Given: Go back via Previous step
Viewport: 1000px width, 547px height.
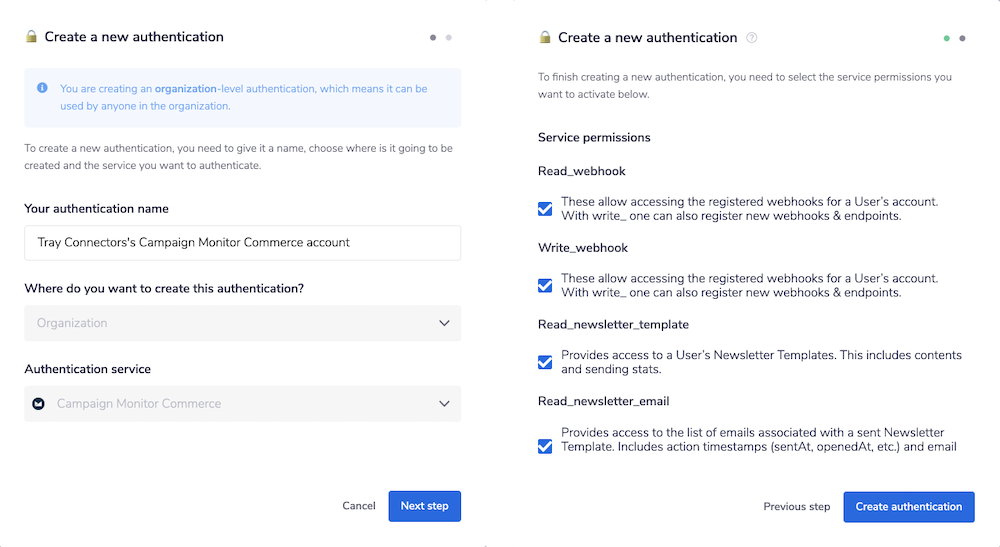Looking at the screenshot, I should [x=796, y=507].
